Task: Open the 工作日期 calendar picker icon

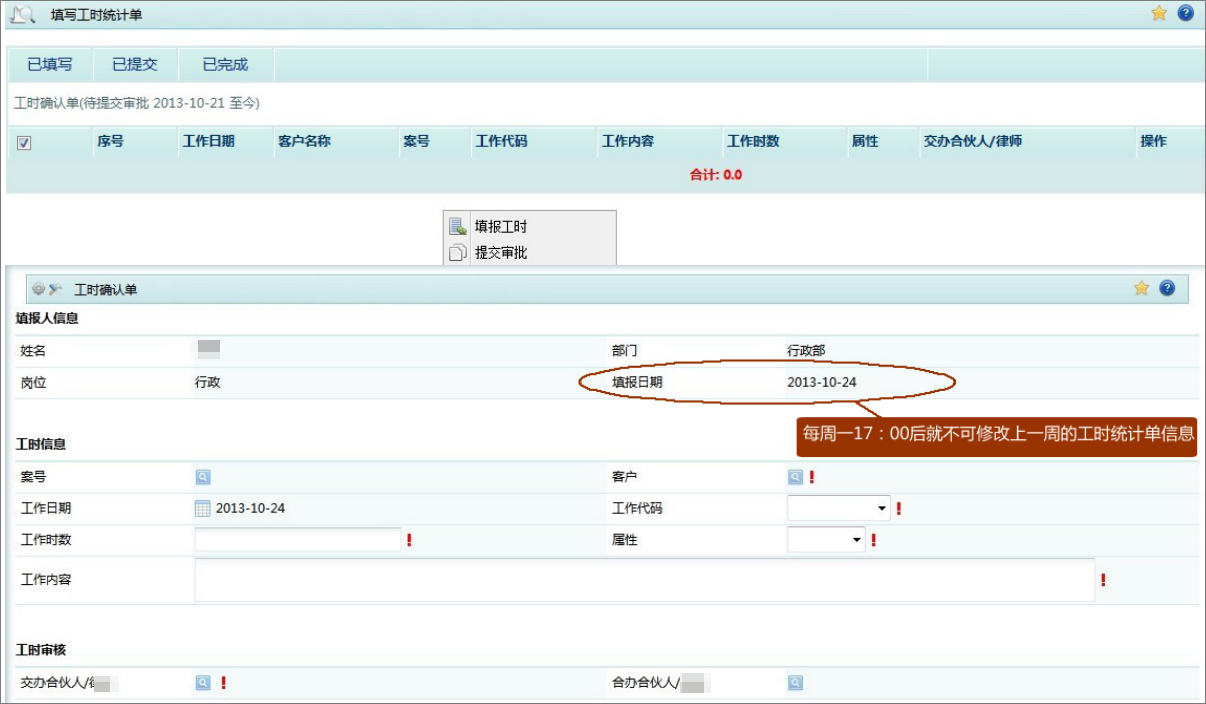Action: (203, 509)
